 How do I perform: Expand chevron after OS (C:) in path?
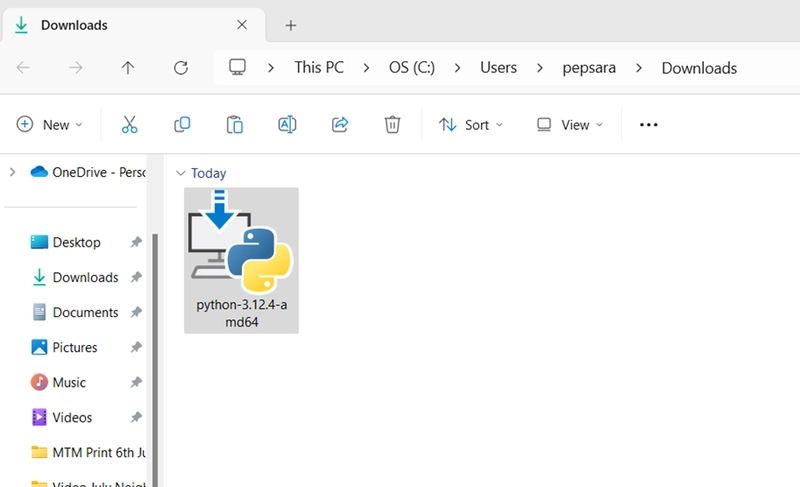pos(458,68)
